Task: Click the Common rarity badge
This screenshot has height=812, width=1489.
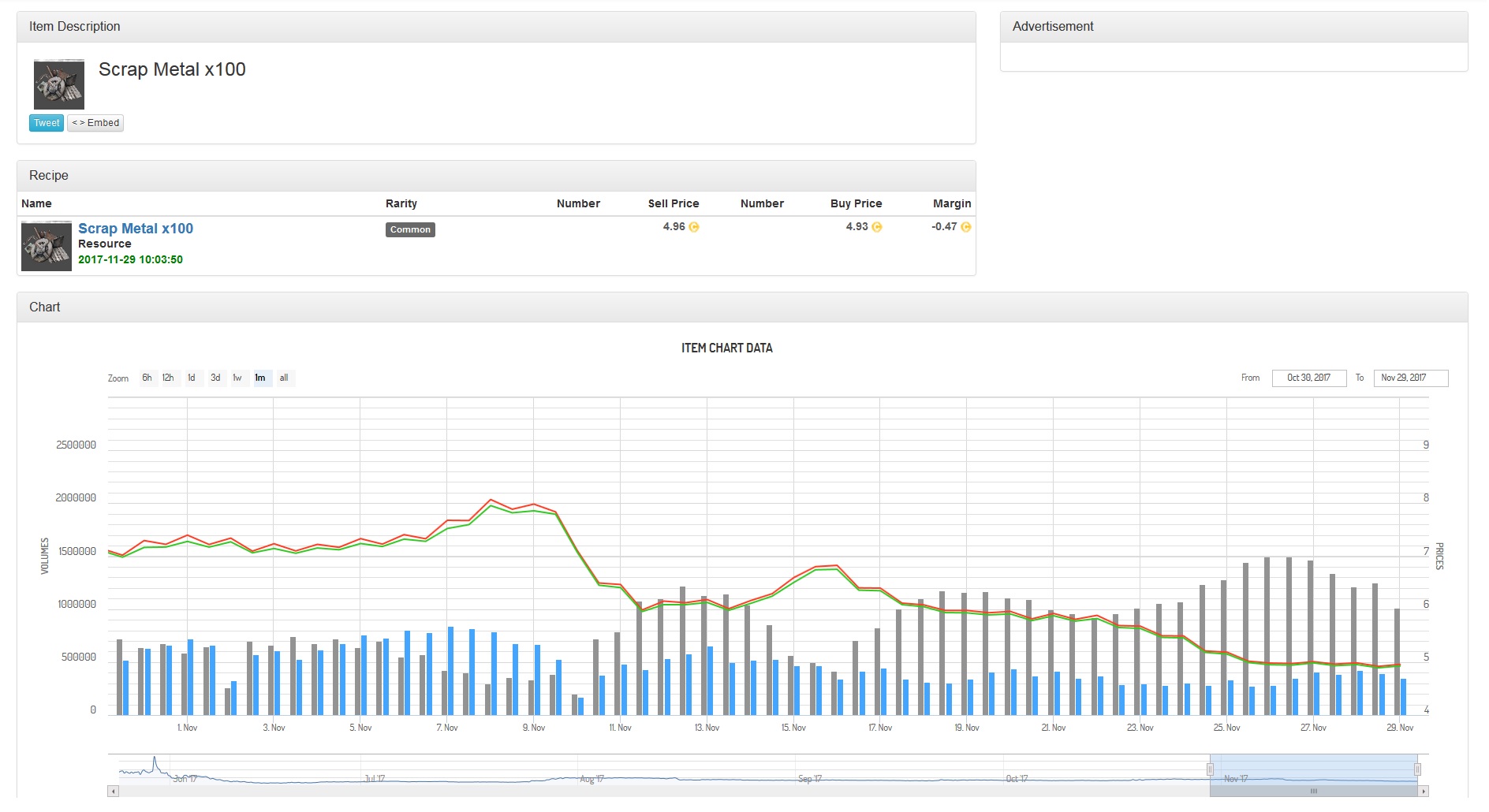Action: [409, 229]
